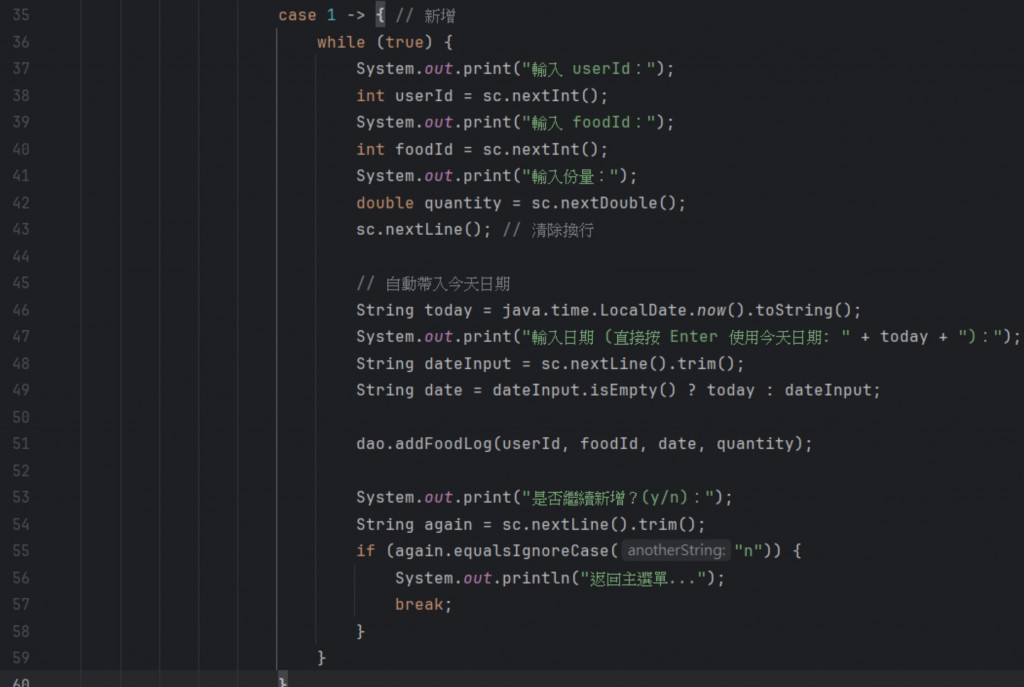Click the highlighted opening brace on line 35
Screen dimensions: 1024x687
pyautogui.click(x=380, y=15)
